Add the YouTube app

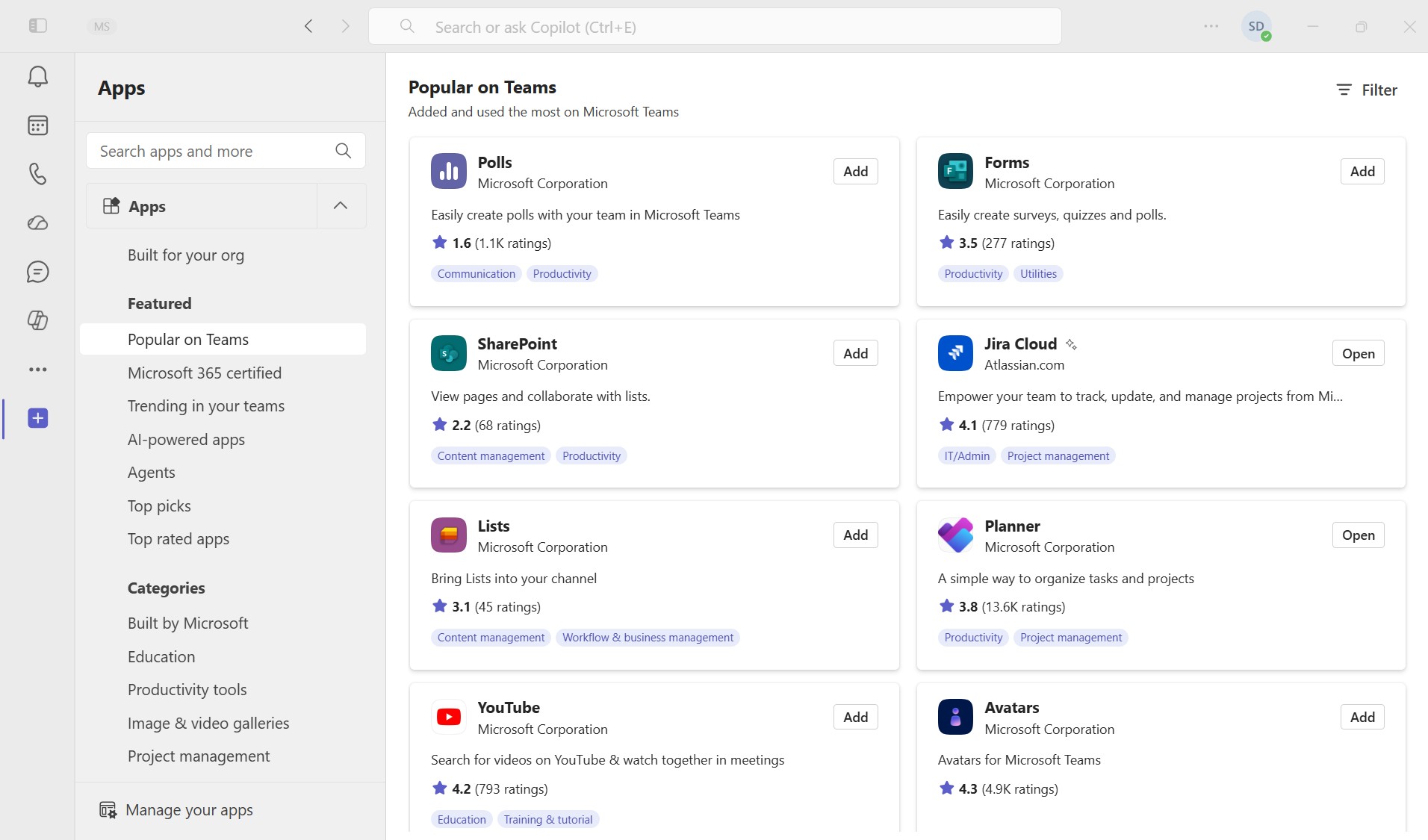(x=855, y=717)
